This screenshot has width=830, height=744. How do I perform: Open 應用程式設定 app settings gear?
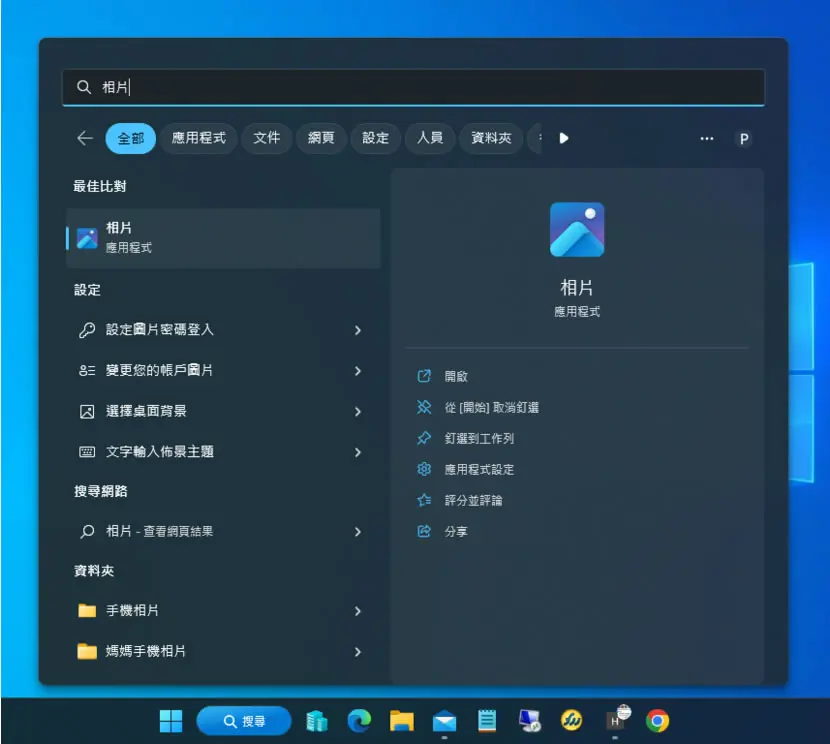coord(424,469)
